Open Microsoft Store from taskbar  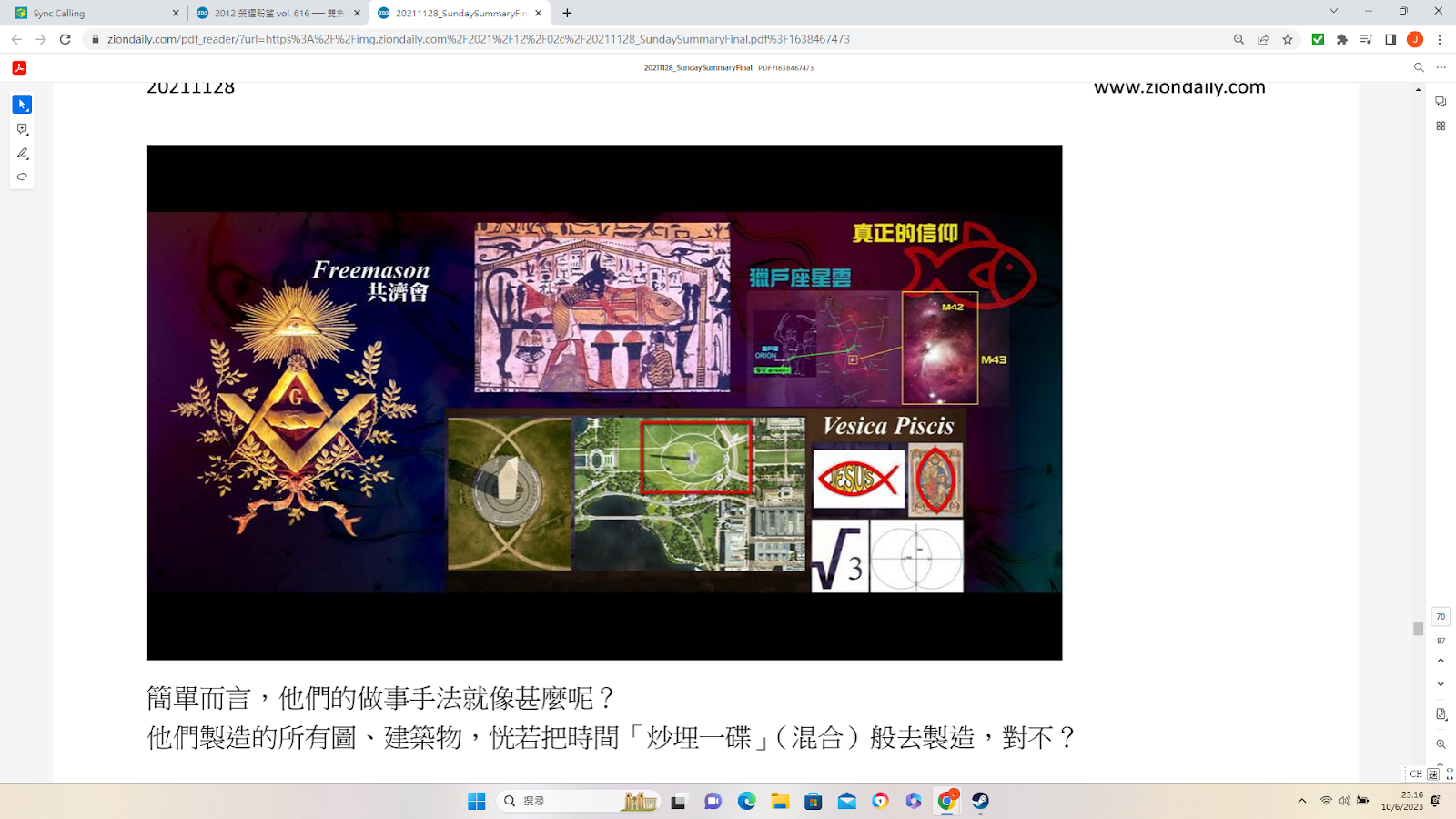(814, 801)
